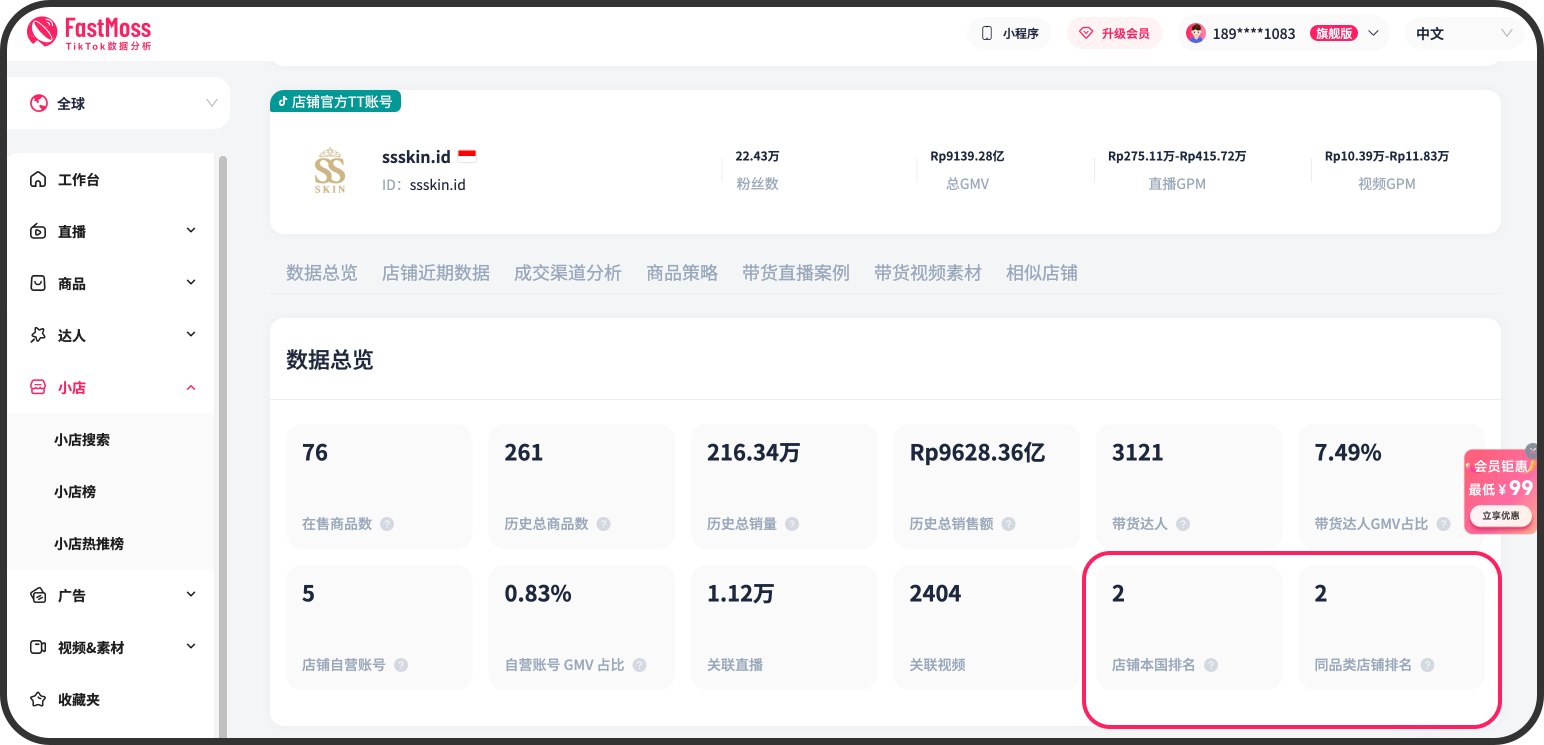Click the 小程序 mini-program icon in header
The width and height of the screenshot is (1544, 745).
[985, 33]
